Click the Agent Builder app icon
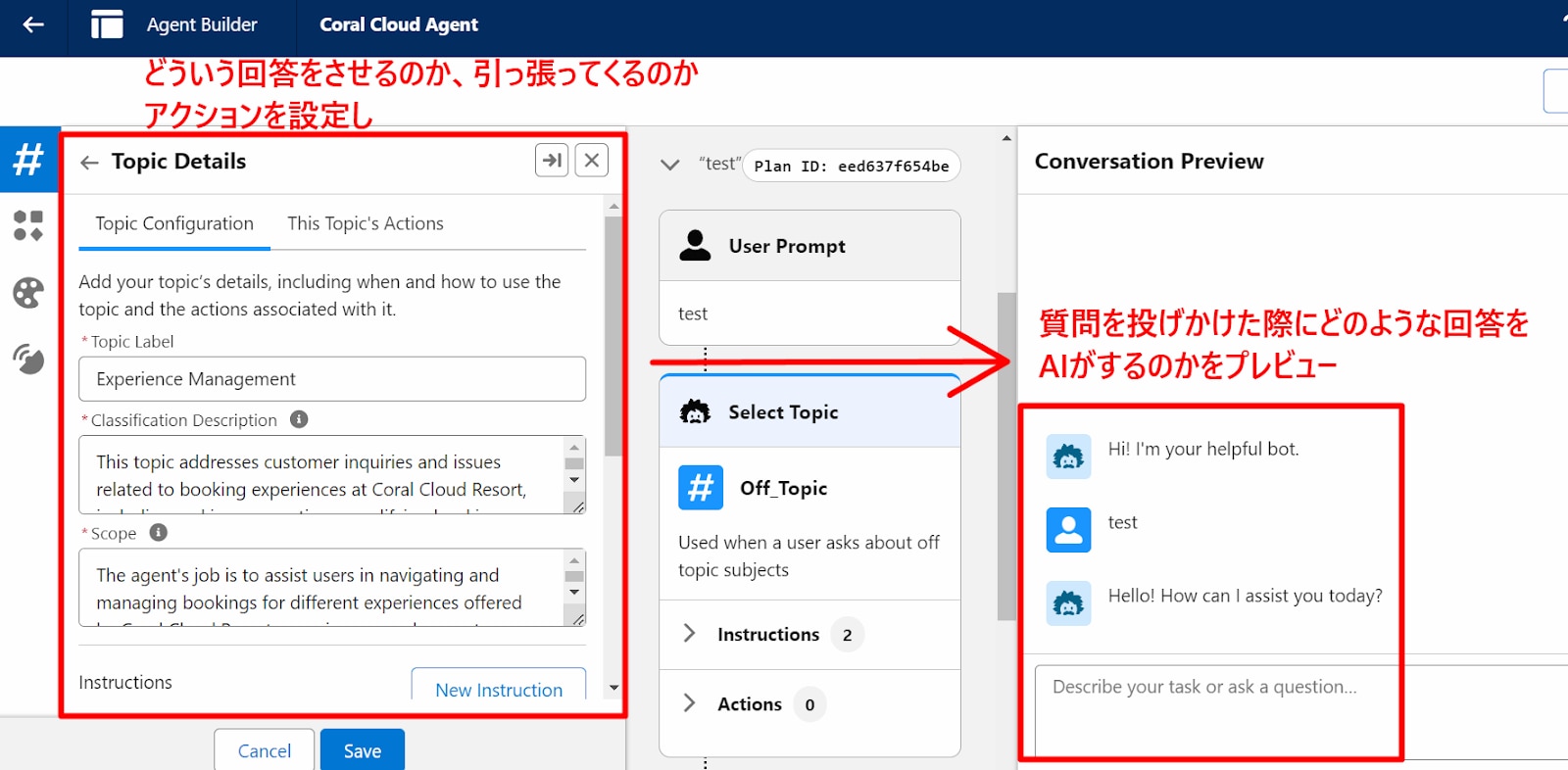 (x=107, y=24)
